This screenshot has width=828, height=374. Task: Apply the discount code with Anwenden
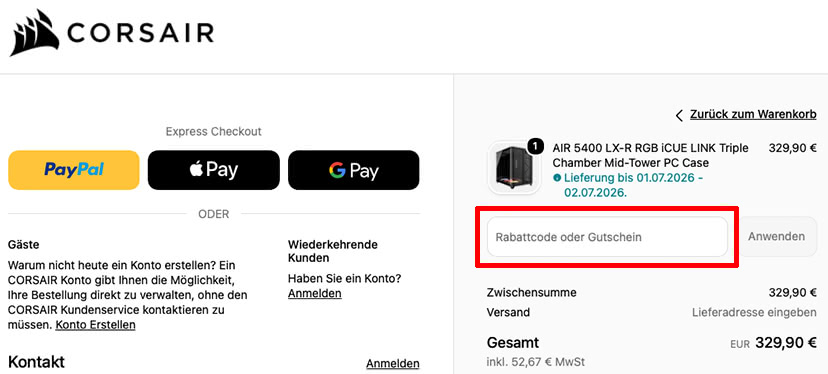tap(777, 237)
